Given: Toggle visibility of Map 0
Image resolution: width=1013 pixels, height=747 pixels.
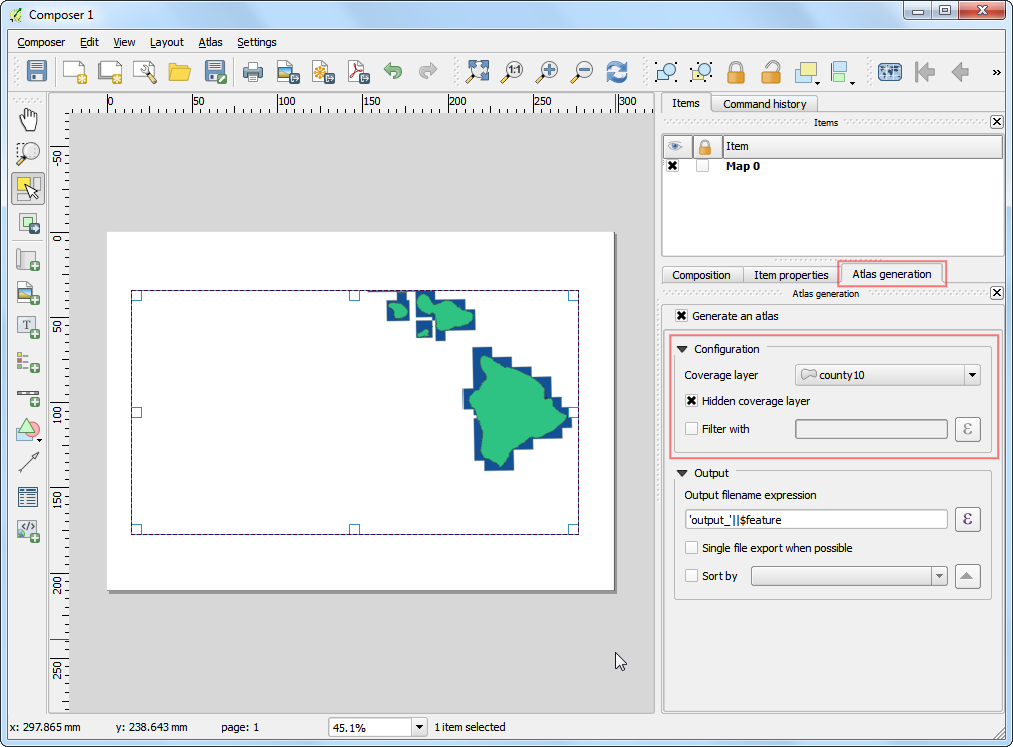Looking at the screenshot, I should (673, 166).
